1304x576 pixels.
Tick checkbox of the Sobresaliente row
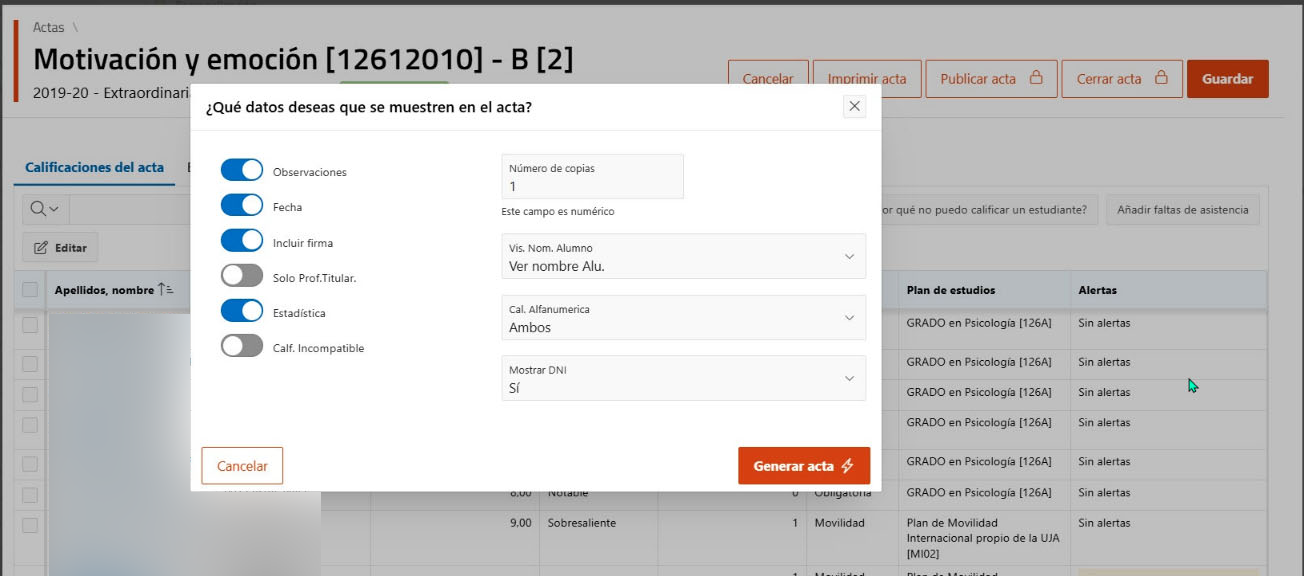pos(30,525)
